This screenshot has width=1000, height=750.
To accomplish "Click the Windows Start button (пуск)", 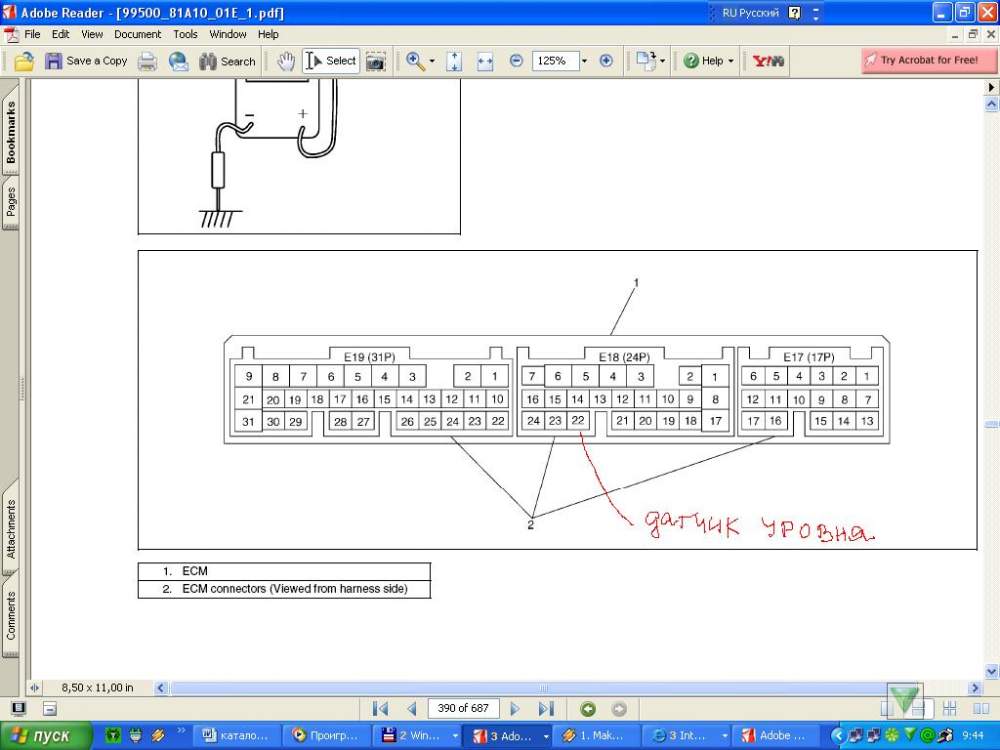I will [42, 735].
